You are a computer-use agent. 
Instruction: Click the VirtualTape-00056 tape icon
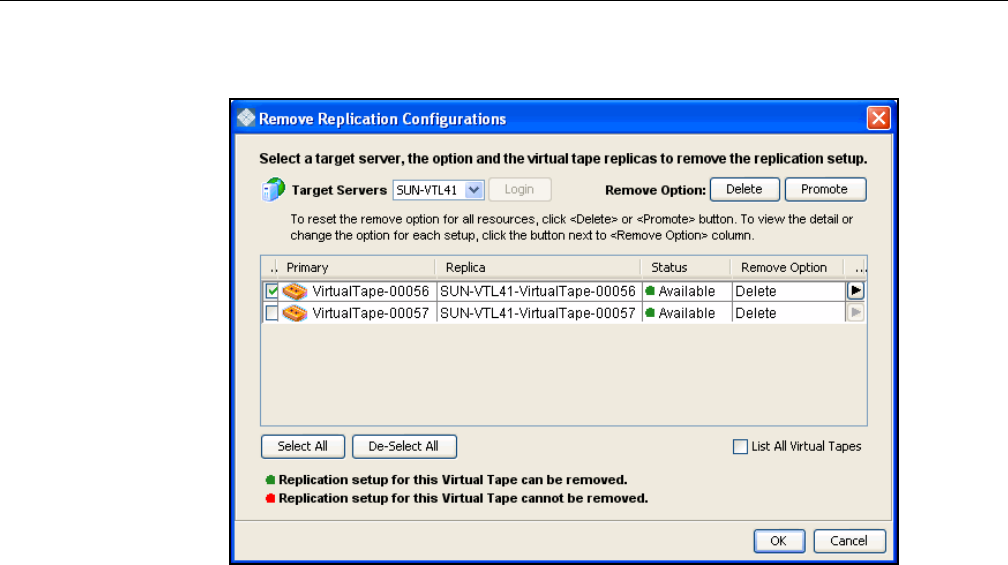pos(295,291)
